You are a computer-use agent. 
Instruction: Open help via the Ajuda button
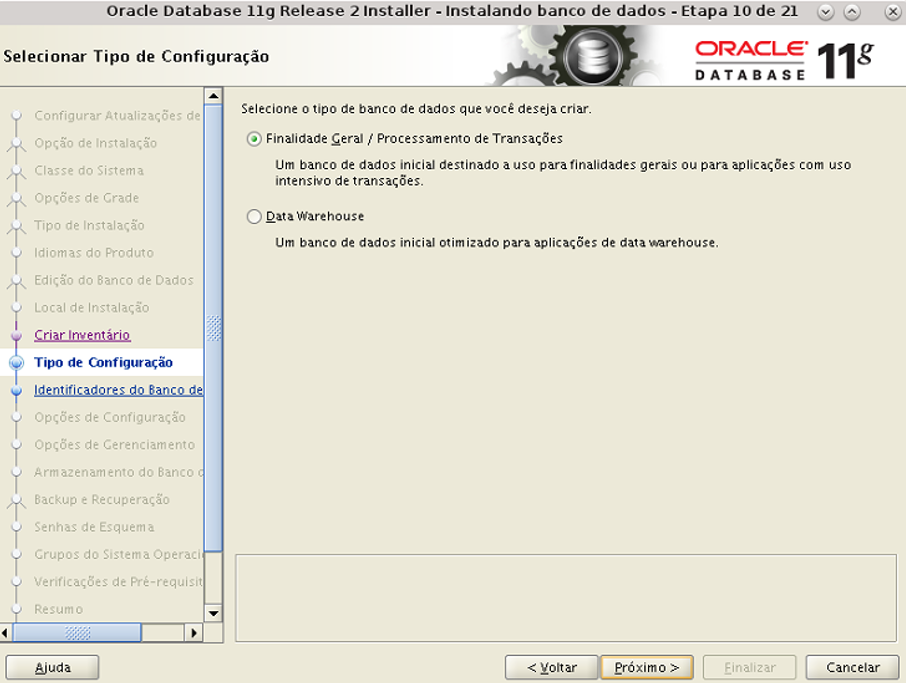[53, 667]
